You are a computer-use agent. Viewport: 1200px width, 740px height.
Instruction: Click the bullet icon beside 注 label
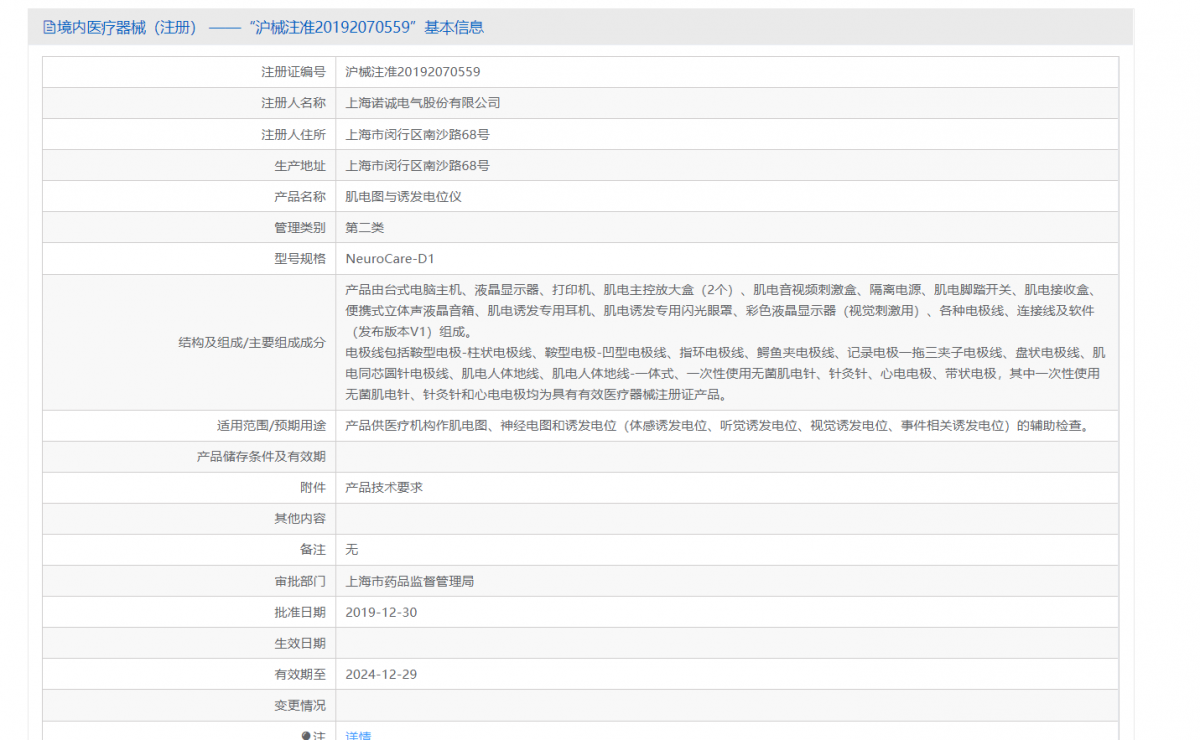coord(306,736)
